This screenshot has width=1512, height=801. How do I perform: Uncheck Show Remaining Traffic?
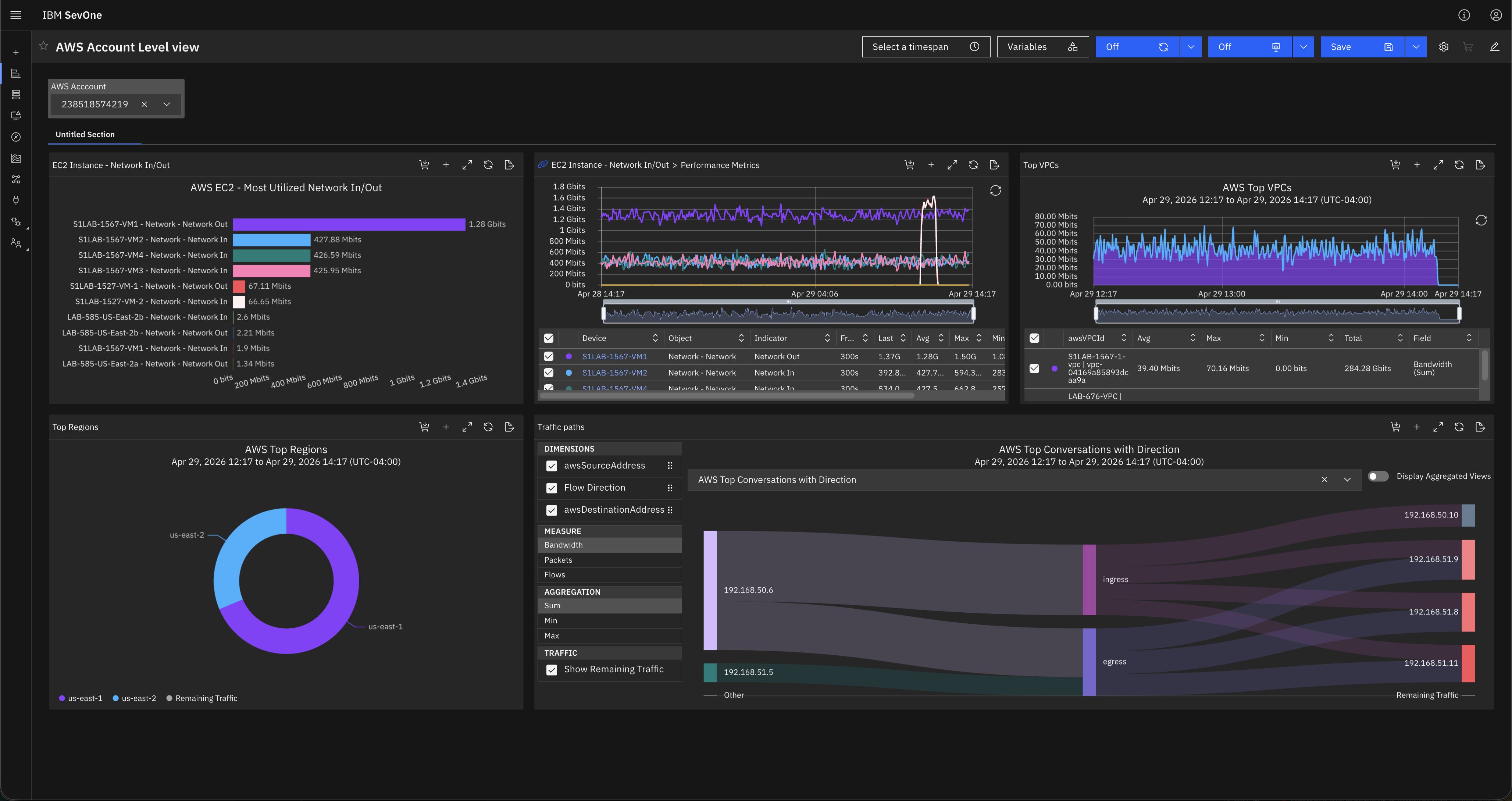click(x=551, y=669)
